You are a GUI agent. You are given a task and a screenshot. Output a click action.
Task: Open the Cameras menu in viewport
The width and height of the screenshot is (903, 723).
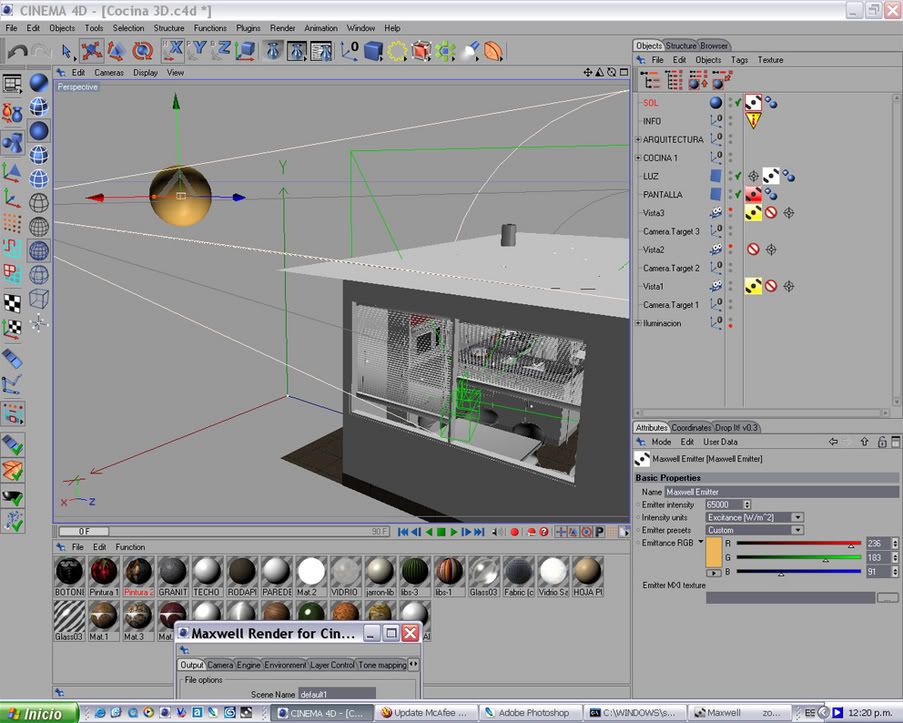(109, 73)
